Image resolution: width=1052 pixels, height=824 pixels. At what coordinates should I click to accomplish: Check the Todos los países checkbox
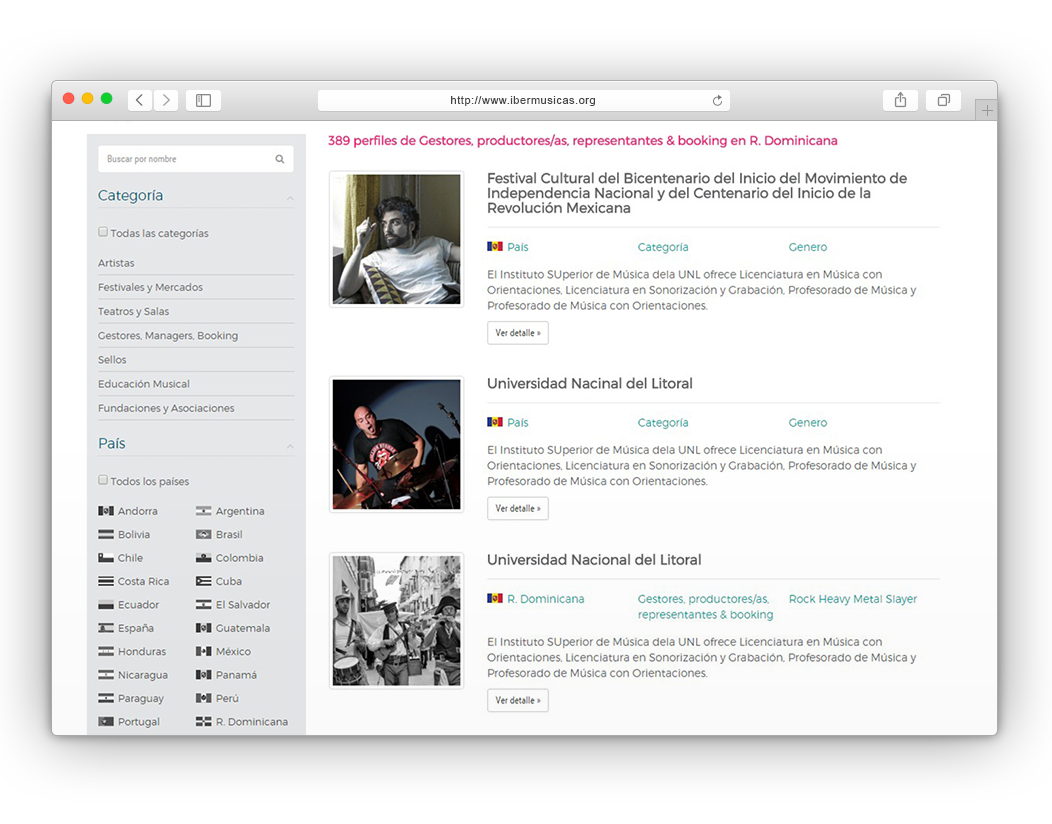point(103,480)
